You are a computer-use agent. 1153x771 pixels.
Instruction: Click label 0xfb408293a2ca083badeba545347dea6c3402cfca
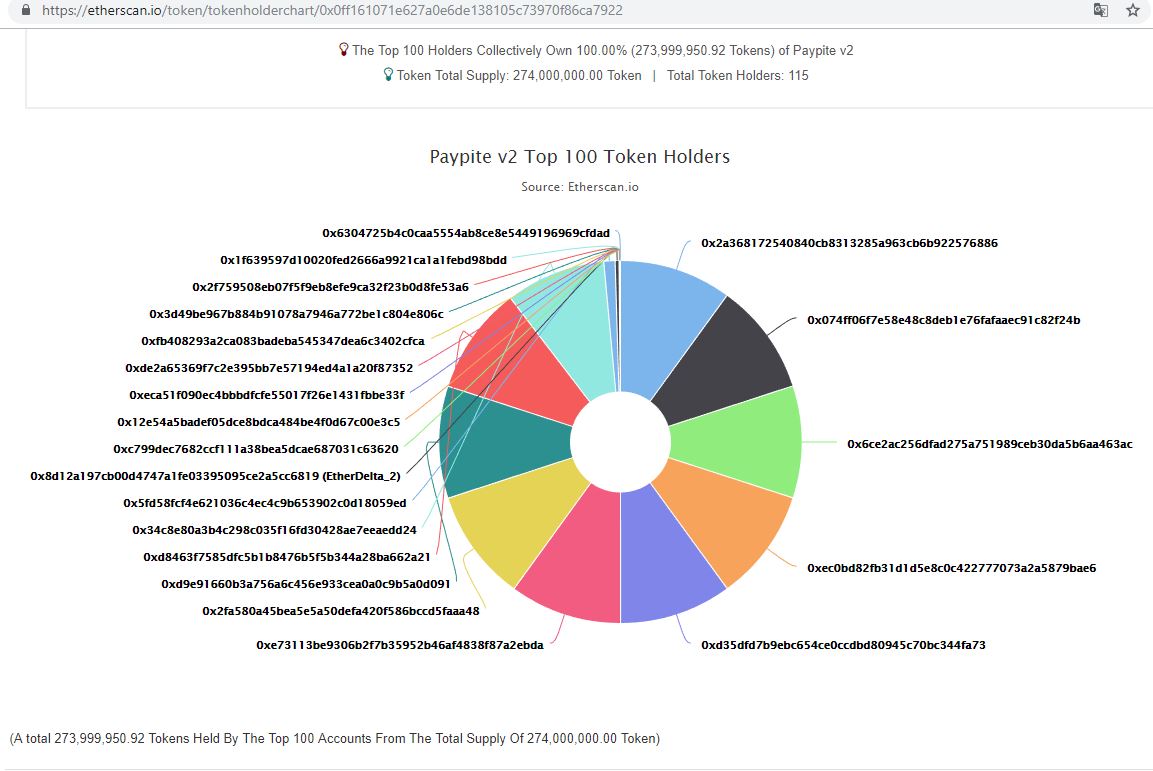coord(283,341)
